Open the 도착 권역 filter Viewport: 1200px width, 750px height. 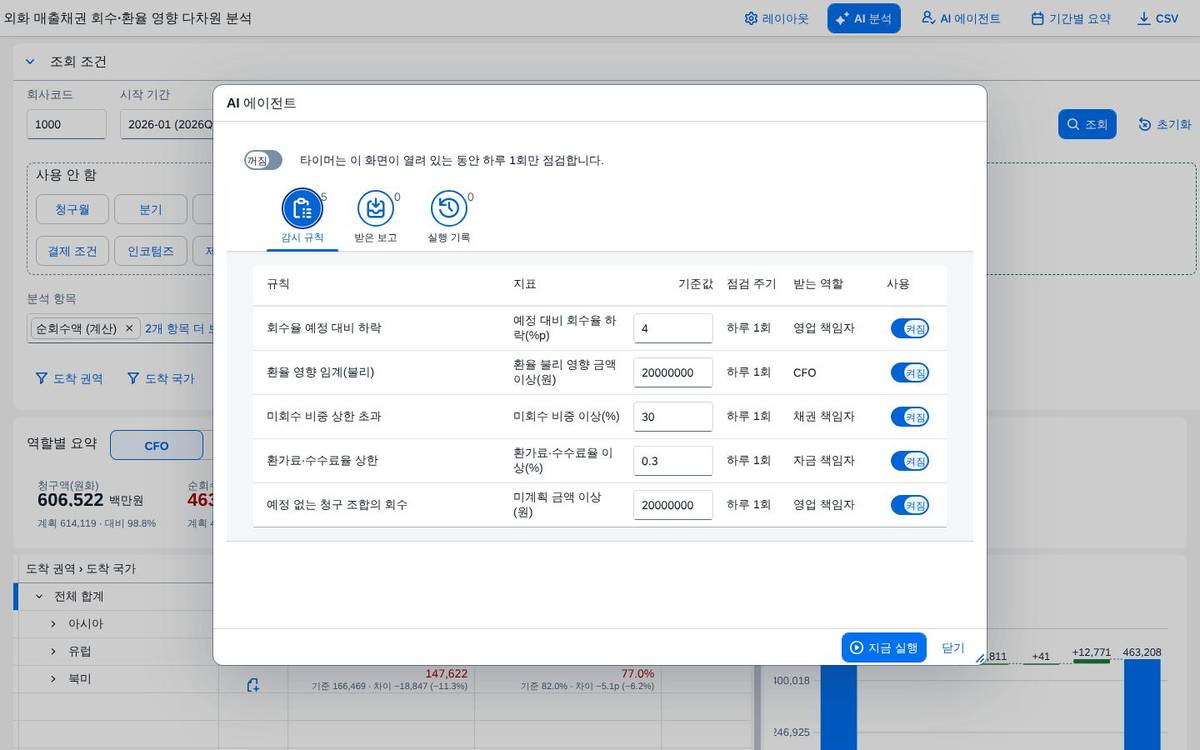click(x=69, y=379)
